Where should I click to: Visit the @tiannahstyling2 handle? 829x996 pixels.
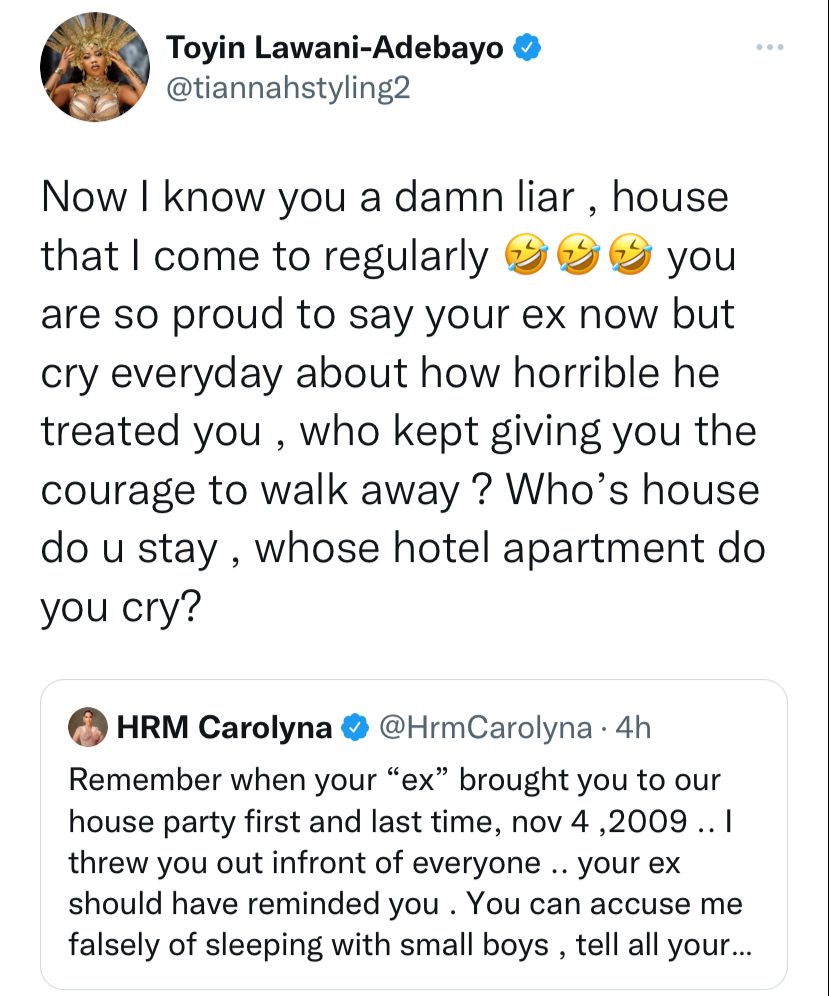click(x=288, y=88)
